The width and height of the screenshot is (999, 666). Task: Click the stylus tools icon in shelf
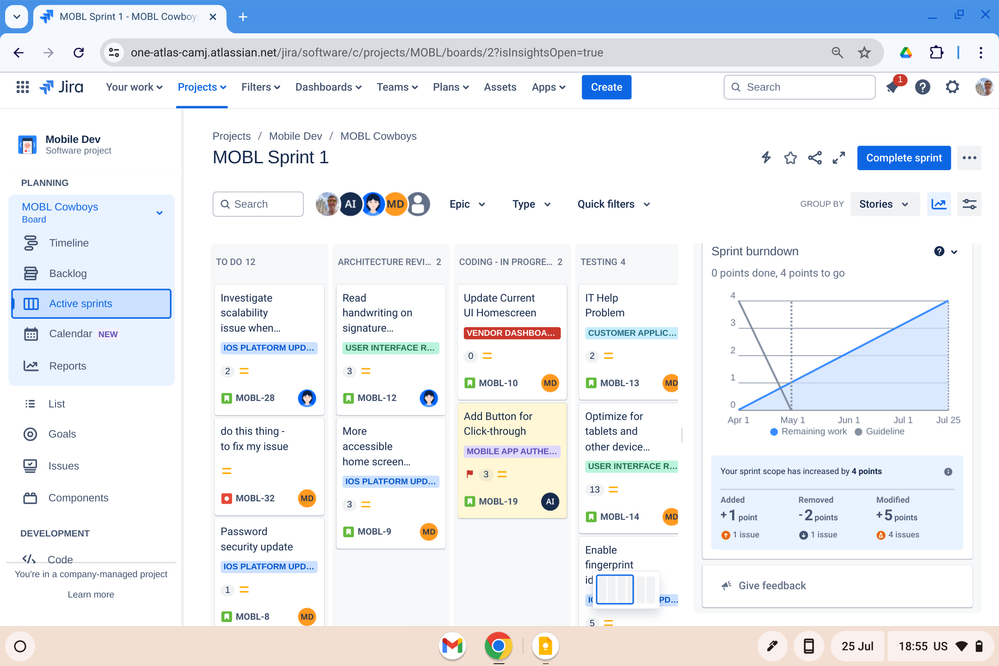click(772, 646)
